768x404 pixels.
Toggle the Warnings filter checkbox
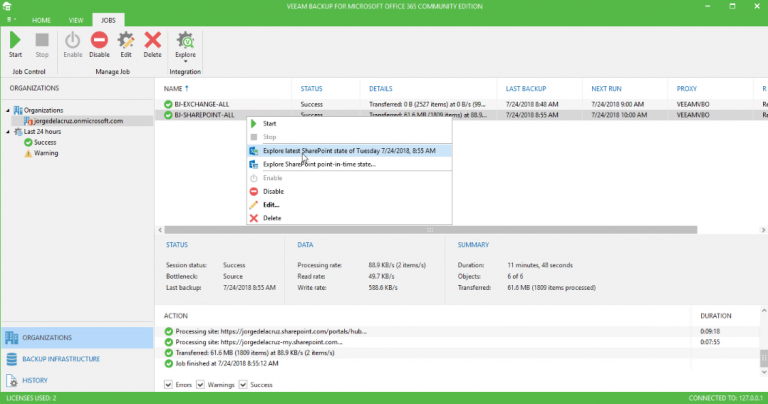[x=200, y=385]
